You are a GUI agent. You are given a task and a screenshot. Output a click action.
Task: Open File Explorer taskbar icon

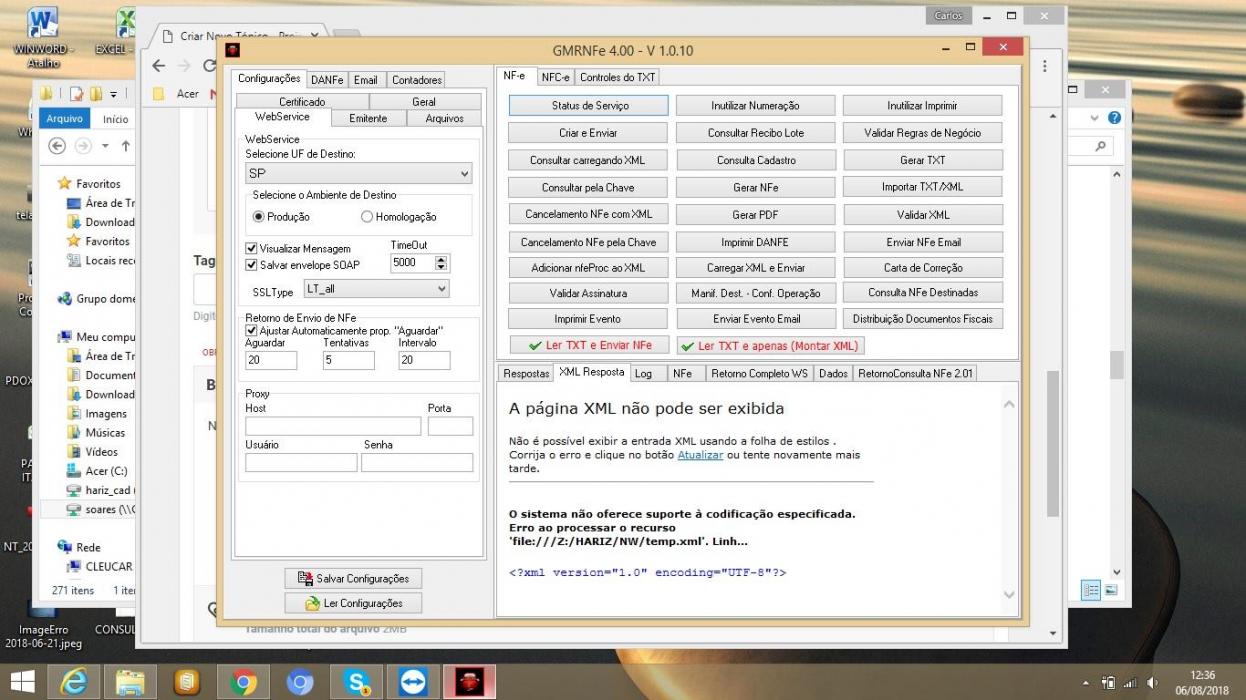(130, 682)
